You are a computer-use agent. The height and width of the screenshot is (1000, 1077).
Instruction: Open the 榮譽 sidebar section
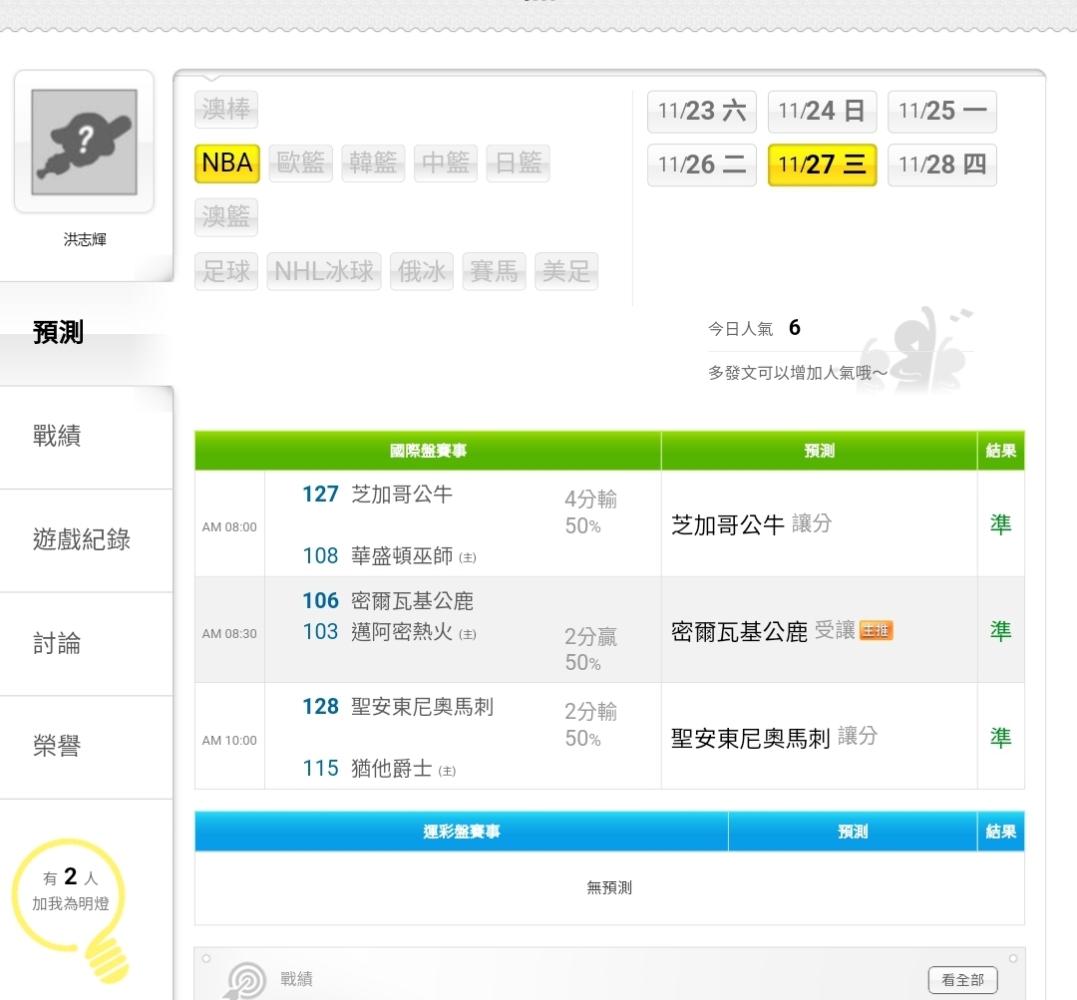point(58,746)
